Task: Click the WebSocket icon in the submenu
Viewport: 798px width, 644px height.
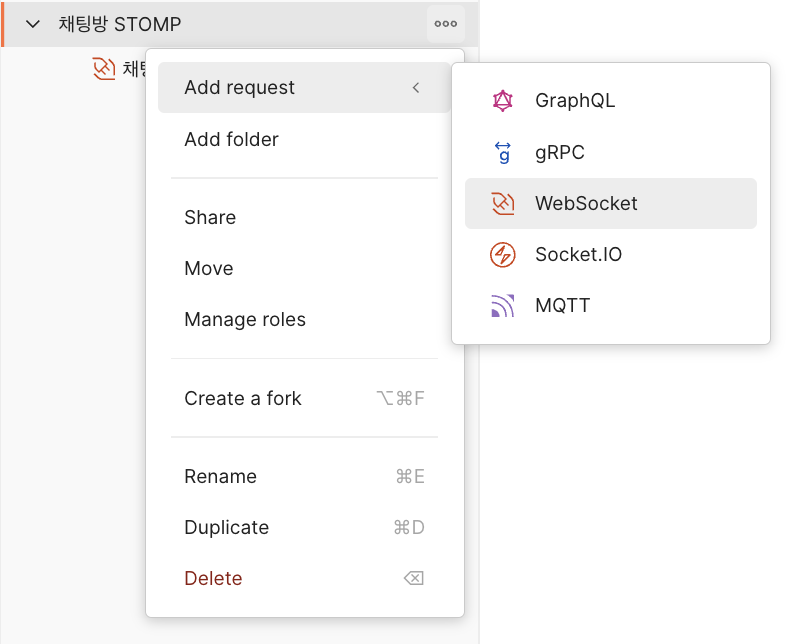Action: (502, 204)
